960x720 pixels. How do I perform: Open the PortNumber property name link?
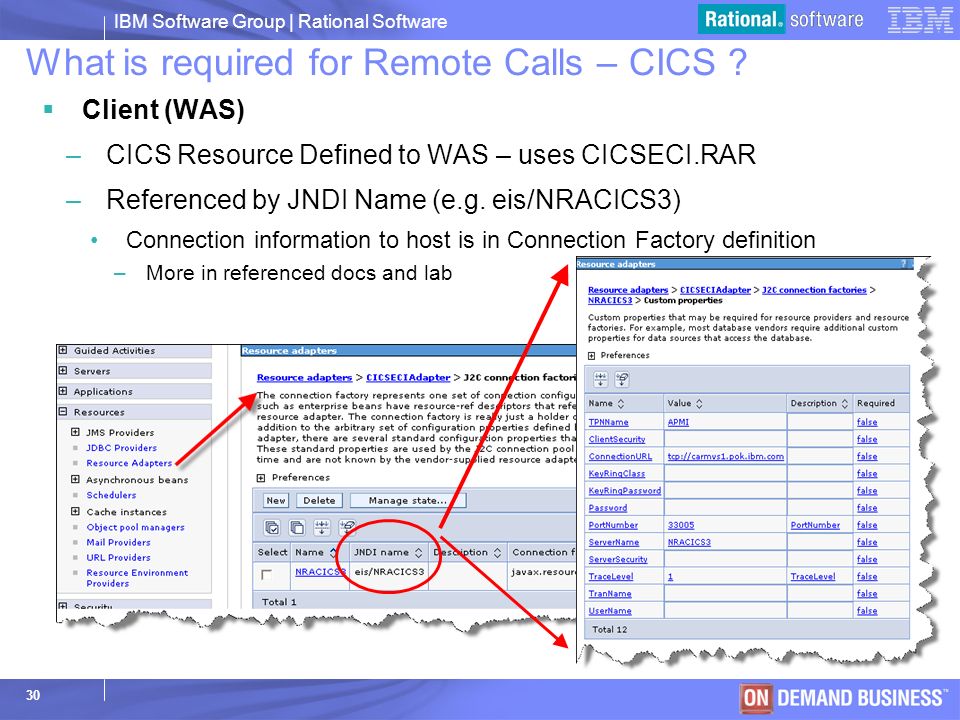613,525
